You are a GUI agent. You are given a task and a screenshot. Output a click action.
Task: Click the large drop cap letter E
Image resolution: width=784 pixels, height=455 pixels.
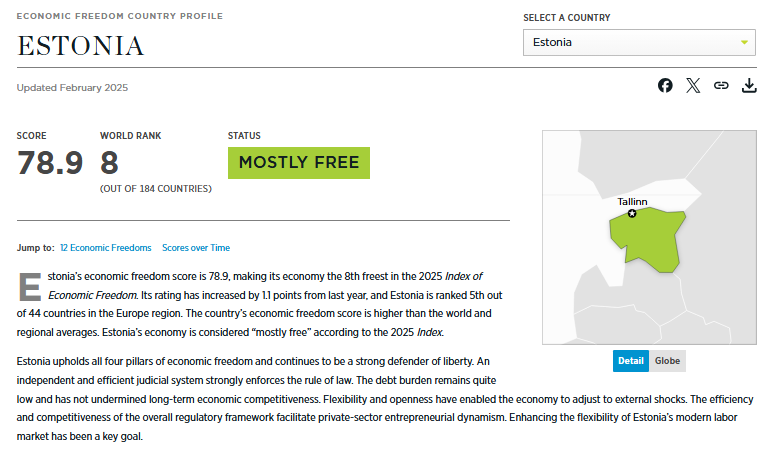tap(30, 286)
